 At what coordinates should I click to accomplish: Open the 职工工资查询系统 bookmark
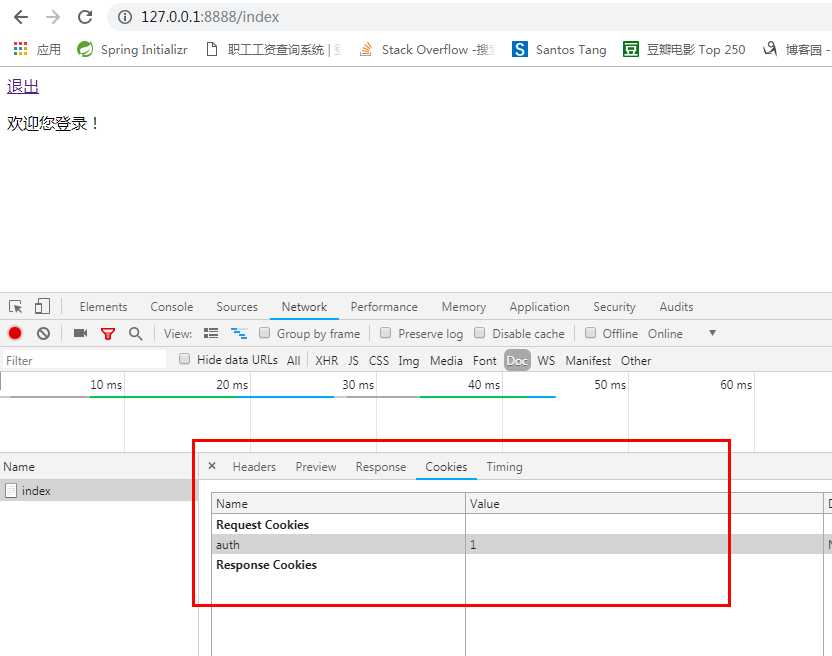coord(273,49)
